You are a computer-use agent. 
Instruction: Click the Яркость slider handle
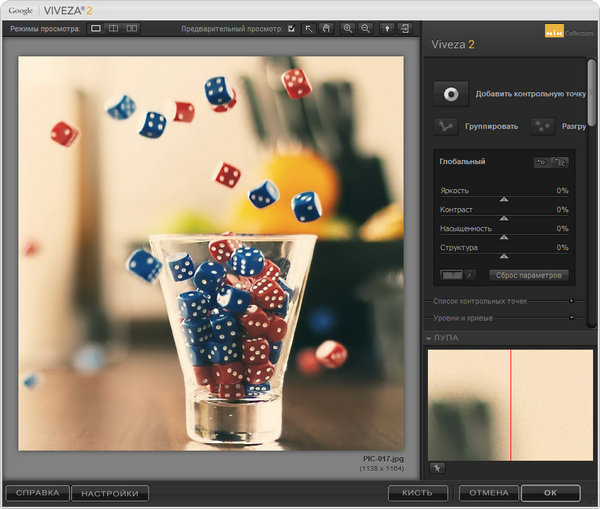[504, 200]
